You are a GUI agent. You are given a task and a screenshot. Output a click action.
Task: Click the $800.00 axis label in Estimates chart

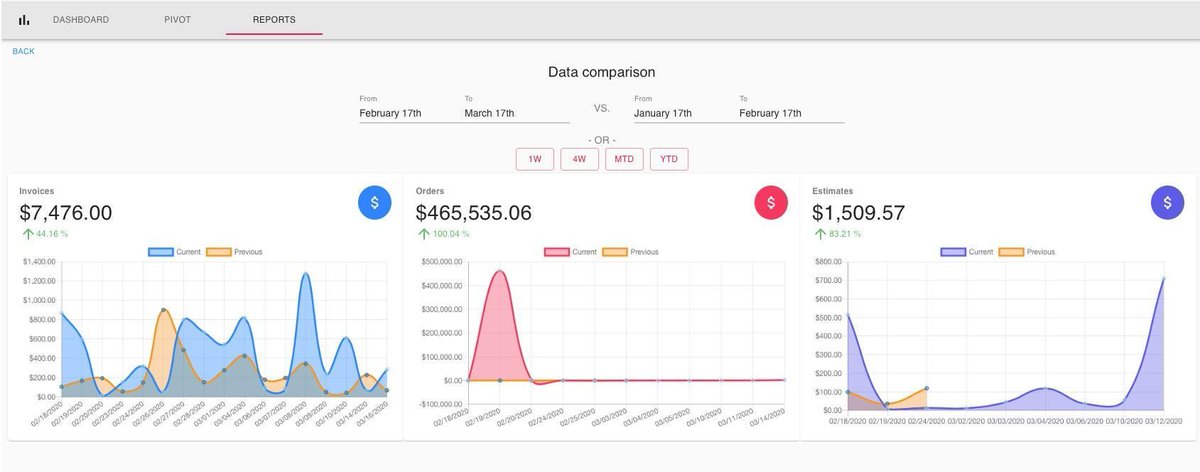[830, 262]
